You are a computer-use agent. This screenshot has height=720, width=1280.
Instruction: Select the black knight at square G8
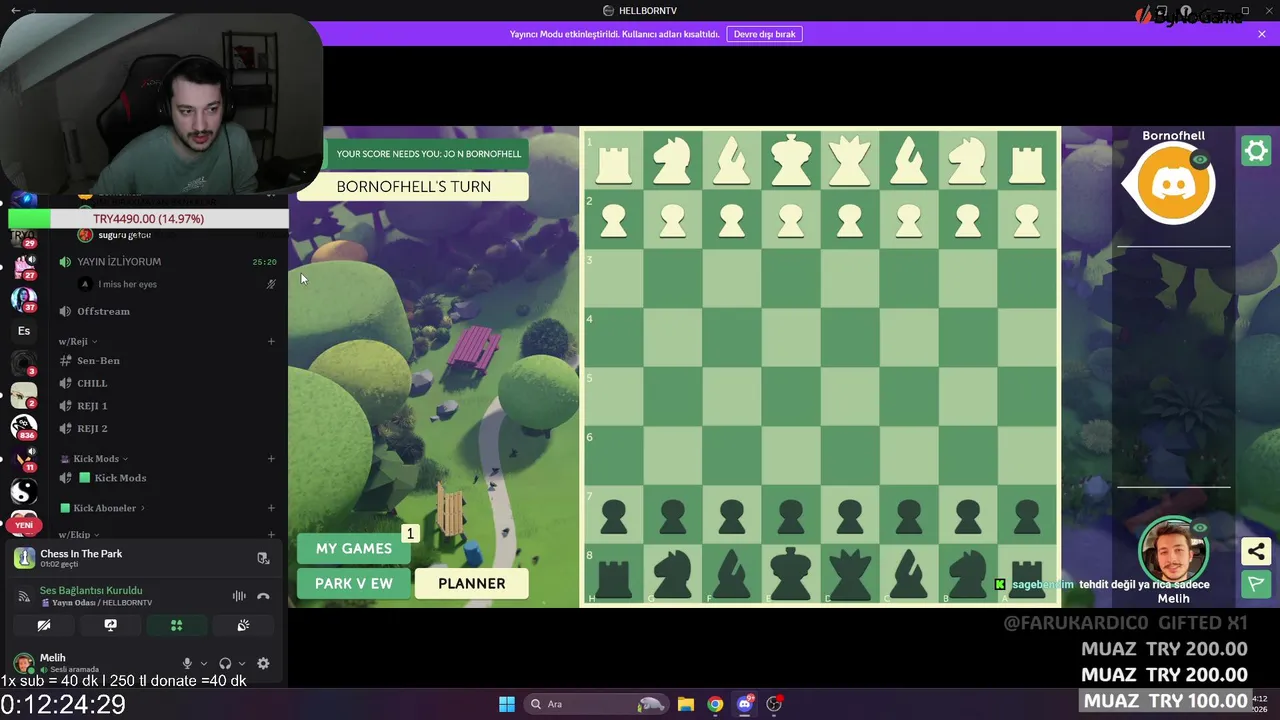(x=672, y=575)
